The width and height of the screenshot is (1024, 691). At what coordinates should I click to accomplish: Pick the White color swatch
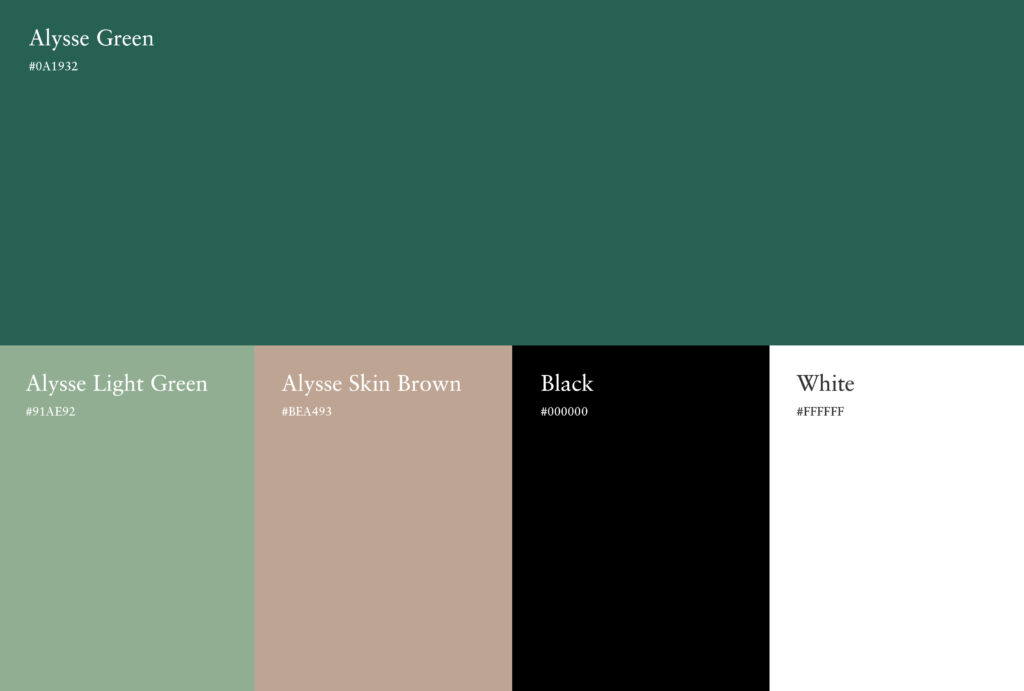[x=897, y=518]
